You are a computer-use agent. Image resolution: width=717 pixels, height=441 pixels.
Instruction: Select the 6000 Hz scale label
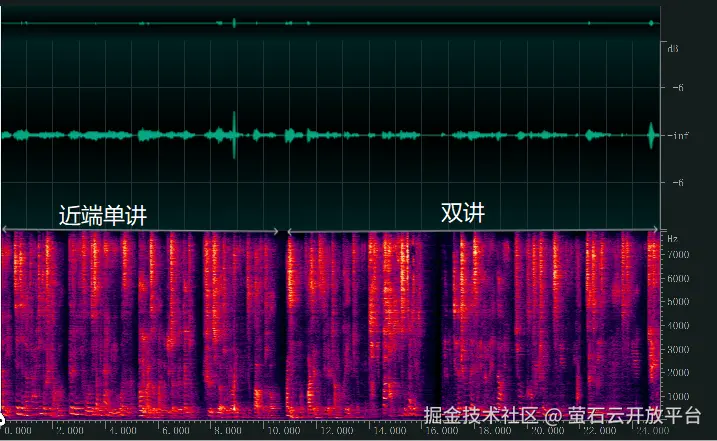pyautogui.click(x=678, y=279)
